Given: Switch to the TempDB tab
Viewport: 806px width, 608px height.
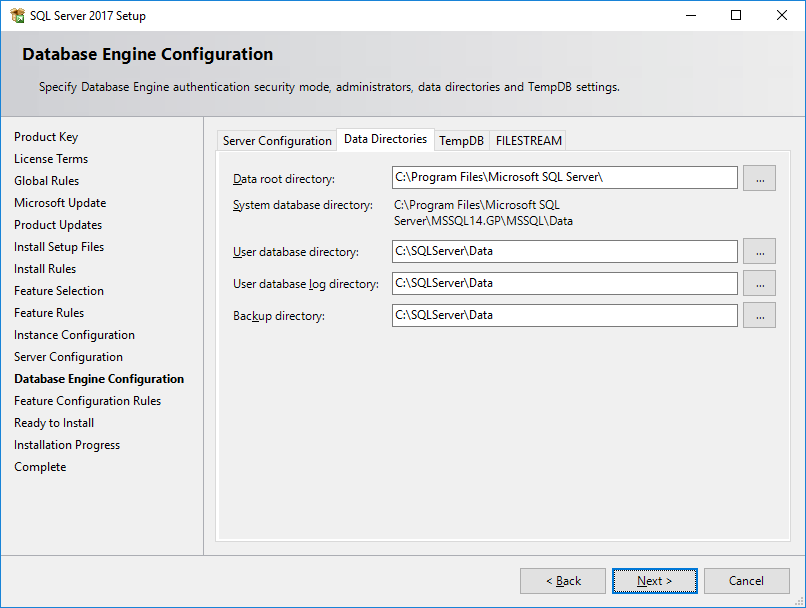Looking at the screenshot, I should pos(461,140).
